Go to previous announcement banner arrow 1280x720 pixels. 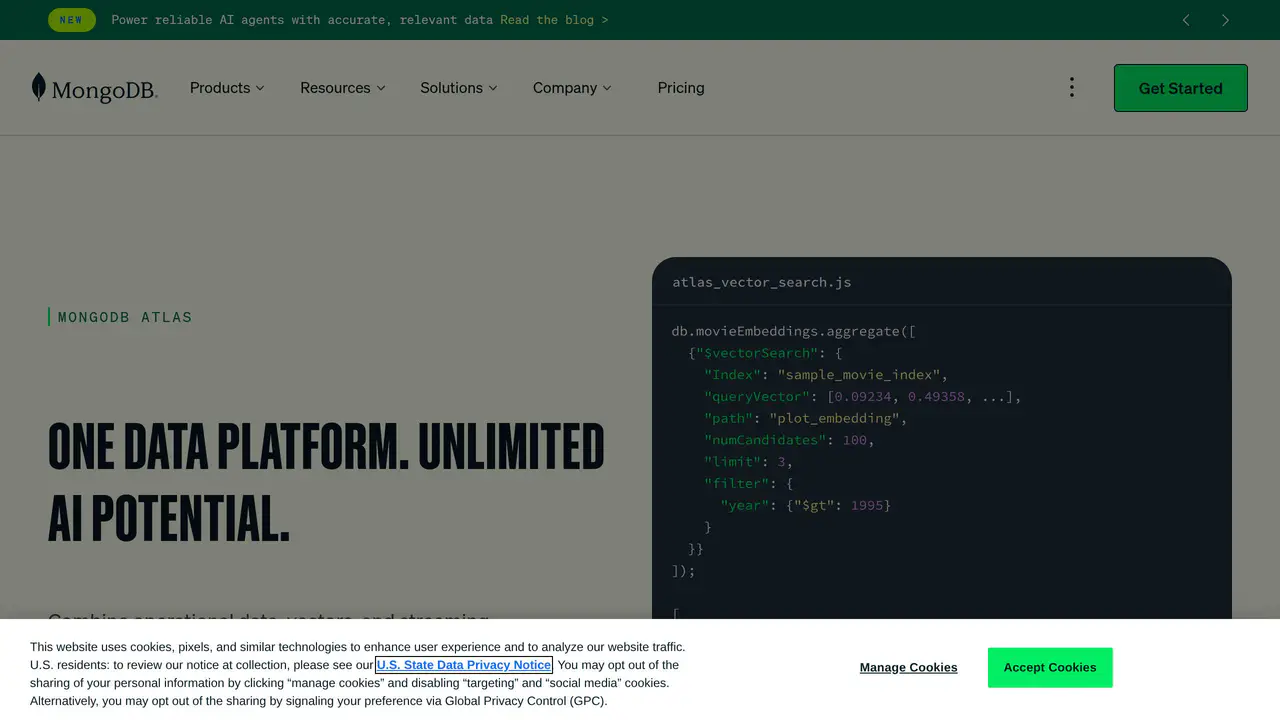click(x=1186, y=20)
